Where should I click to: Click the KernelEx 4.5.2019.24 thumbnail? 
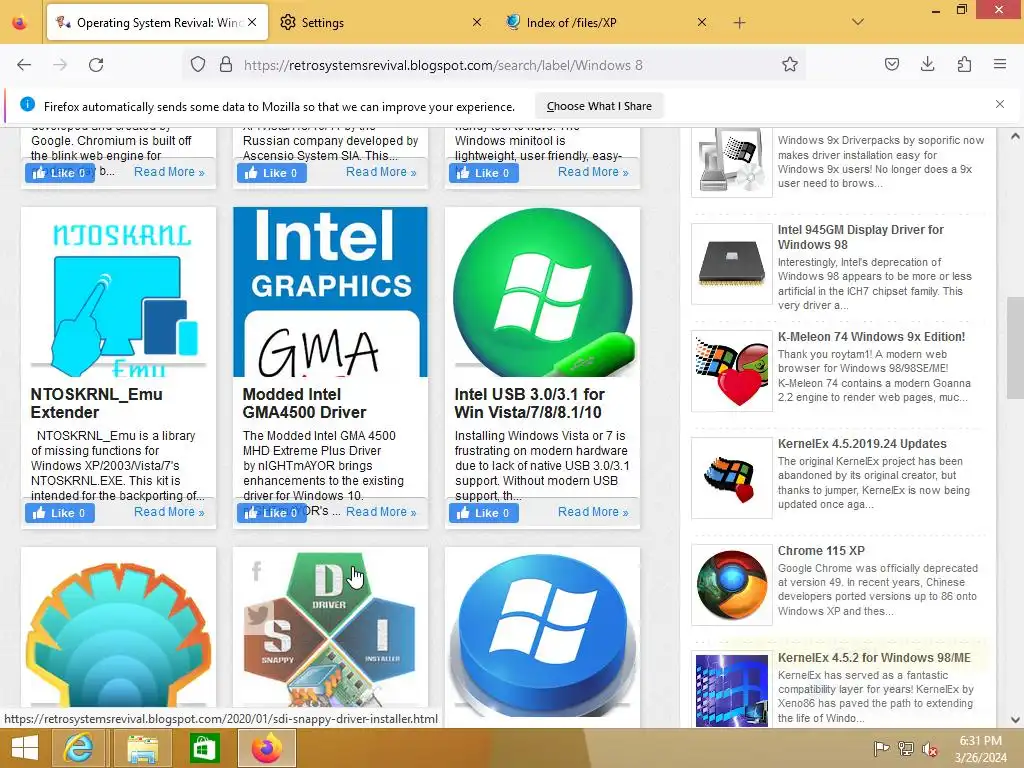731,478
